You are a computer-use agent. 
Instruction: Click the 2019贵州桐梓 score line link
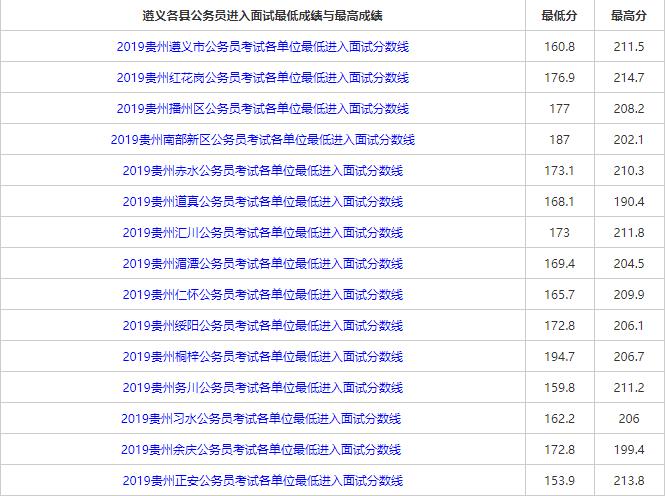pos(262,356)
